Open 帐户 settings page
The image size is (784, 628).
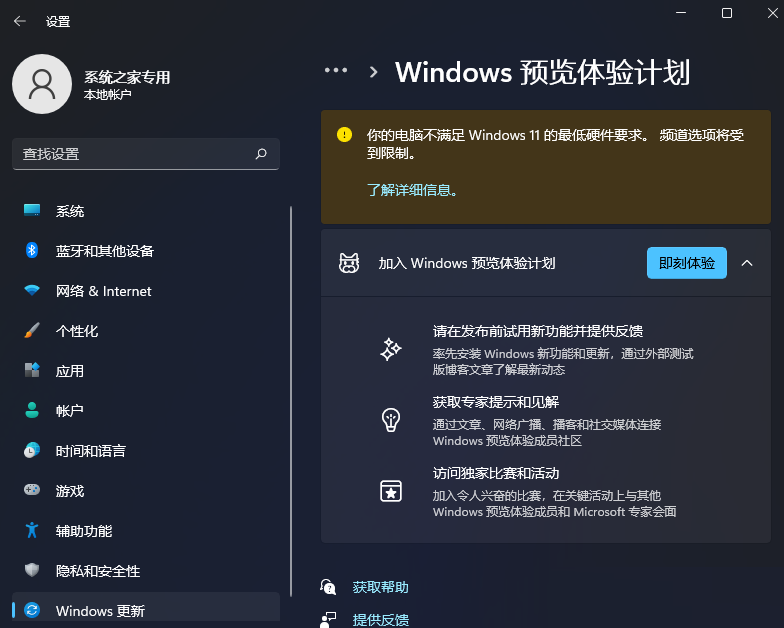pyautogui.click(x=146, y=411)
